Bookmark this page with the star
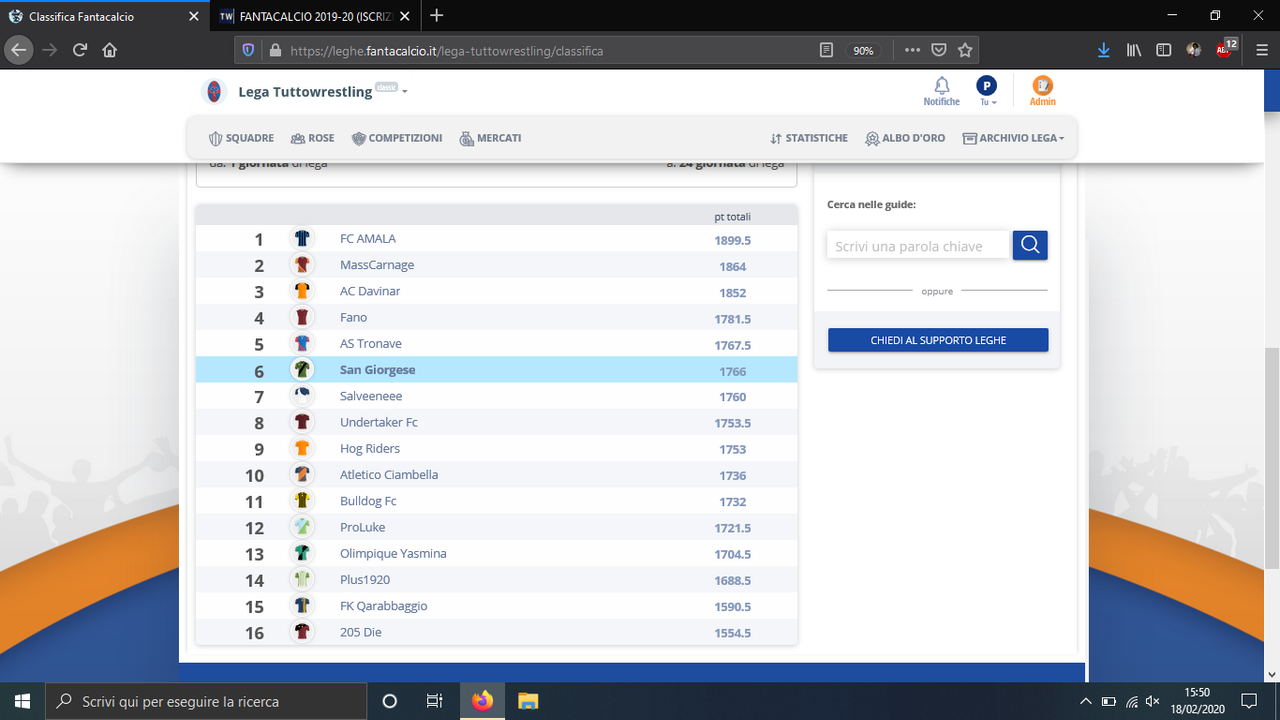1280x720 pixels. pos(964,48)
